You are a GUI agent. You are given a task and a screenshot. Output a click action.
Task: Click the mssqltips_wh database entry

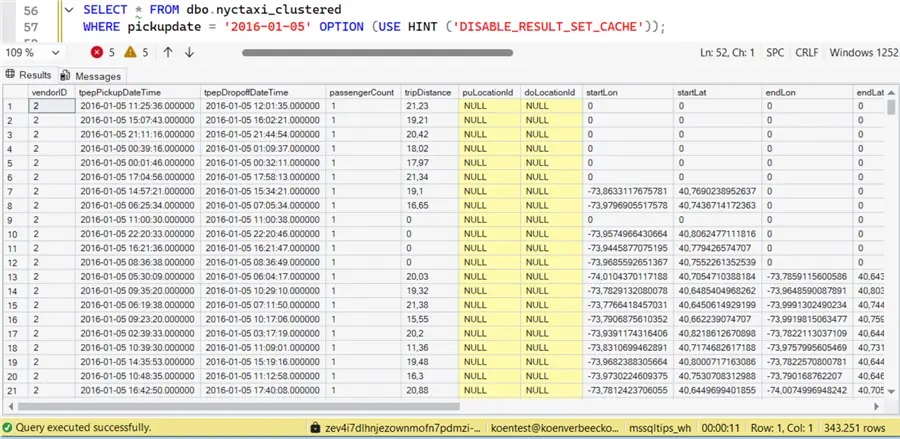(658, 428)
